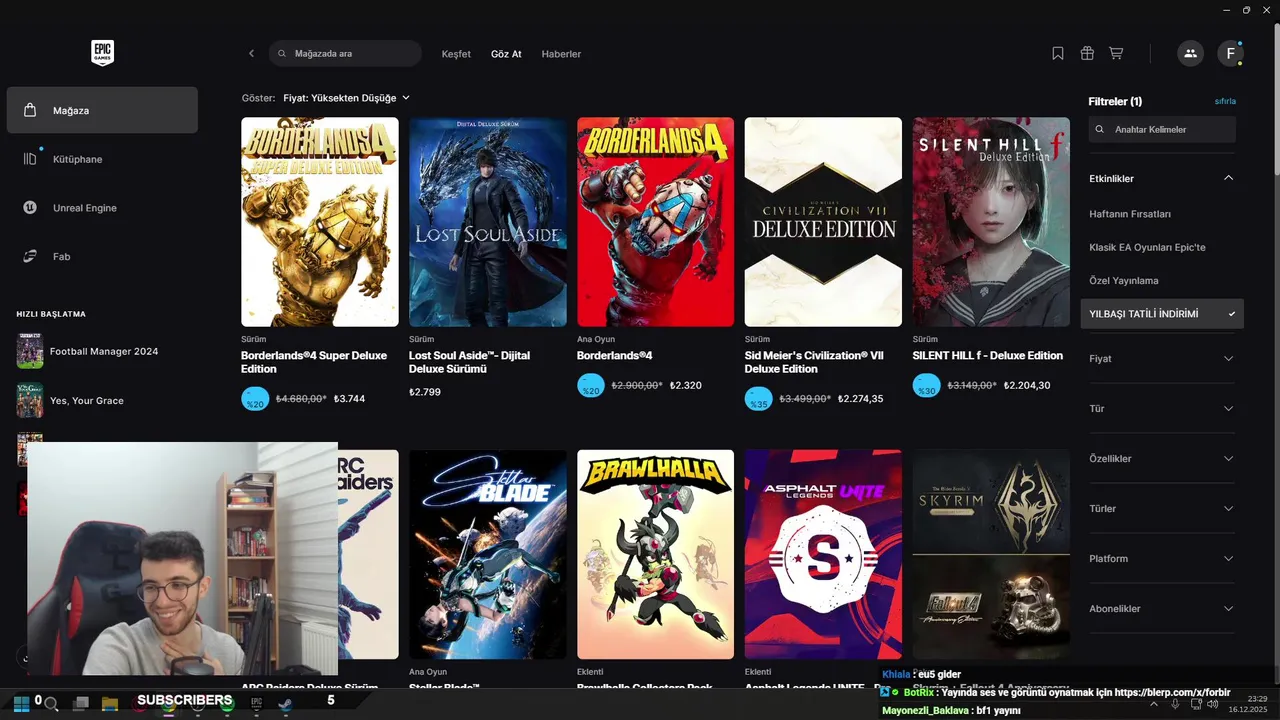Uncheck the YILBAŞI TATİLİ İNDİRİMİ filter
The height and width of the screenshot is (720, 1280).
1162,314
